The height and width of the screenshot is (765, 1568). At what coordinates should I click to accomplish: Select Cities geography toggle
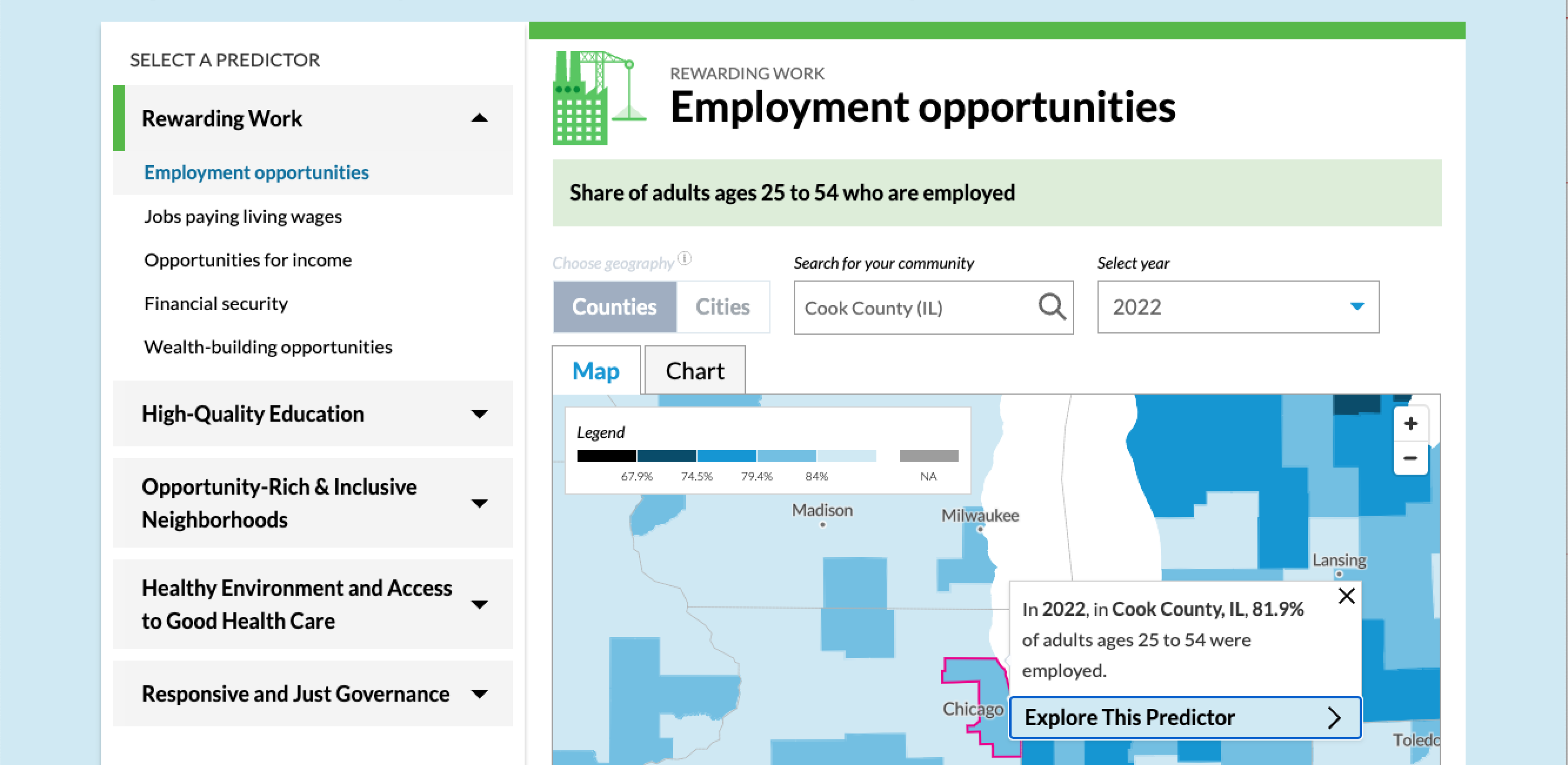point(722,307)
